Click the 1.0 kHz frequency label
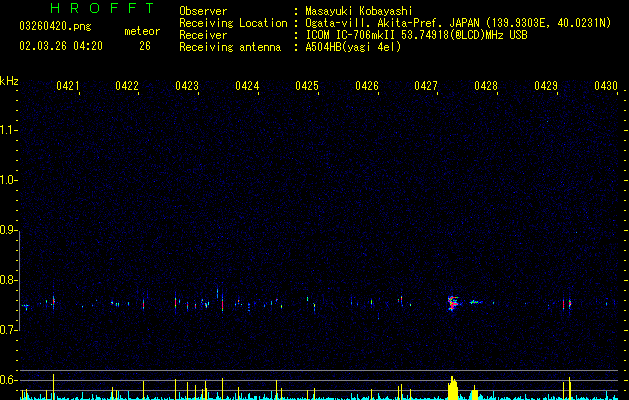 8,180
